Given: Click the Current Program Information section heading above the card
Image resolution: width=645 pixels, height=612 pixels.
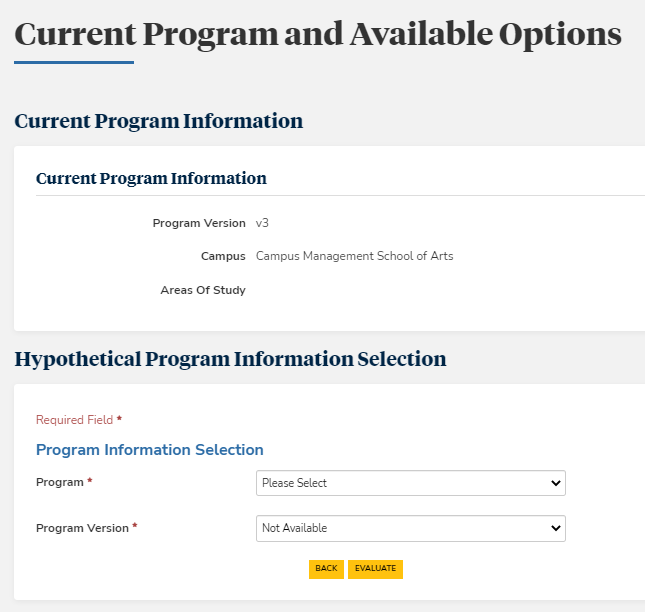Looking at the screenshot, I should [x=158, y=121].
